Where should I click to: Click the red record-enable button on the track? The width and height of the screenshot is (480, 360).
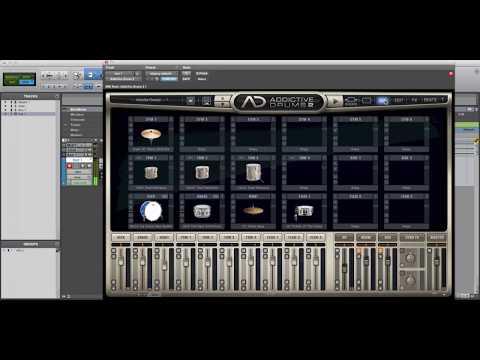pyautogui.click(x=70, y=166)
